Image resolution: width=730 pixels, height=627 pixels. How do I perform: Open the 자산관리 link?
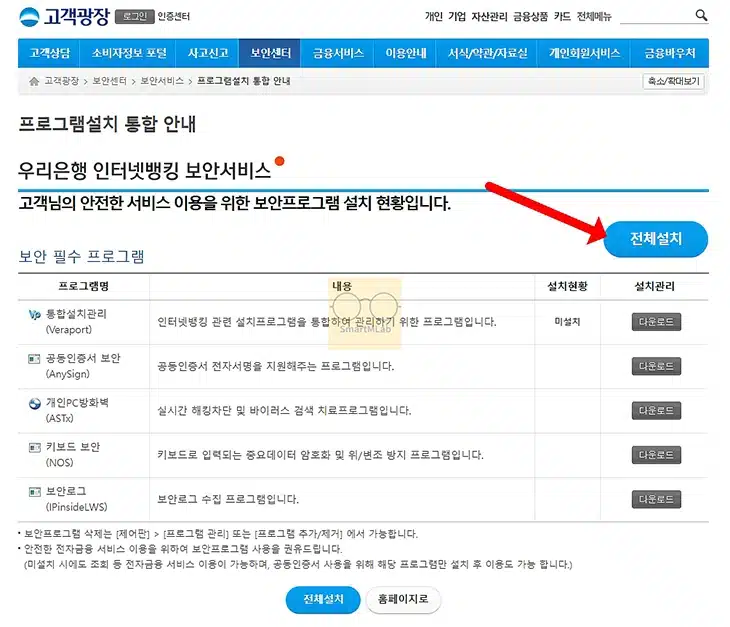click(489, 17)
